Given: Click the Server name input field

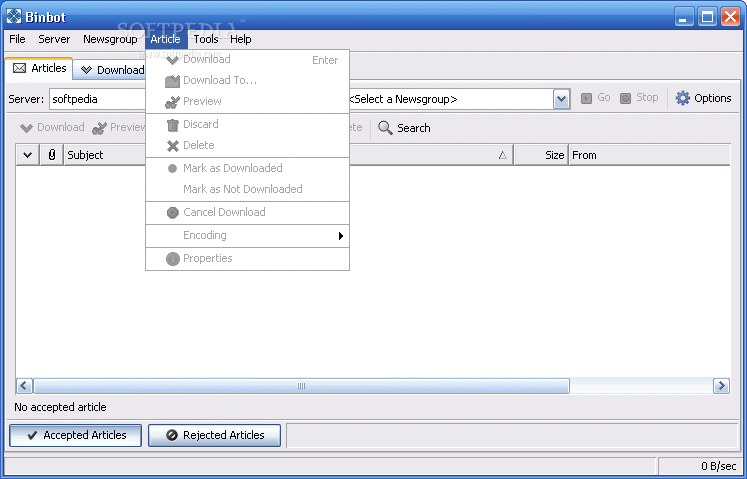Looking at the screenshot, I should tap(97, 99).
